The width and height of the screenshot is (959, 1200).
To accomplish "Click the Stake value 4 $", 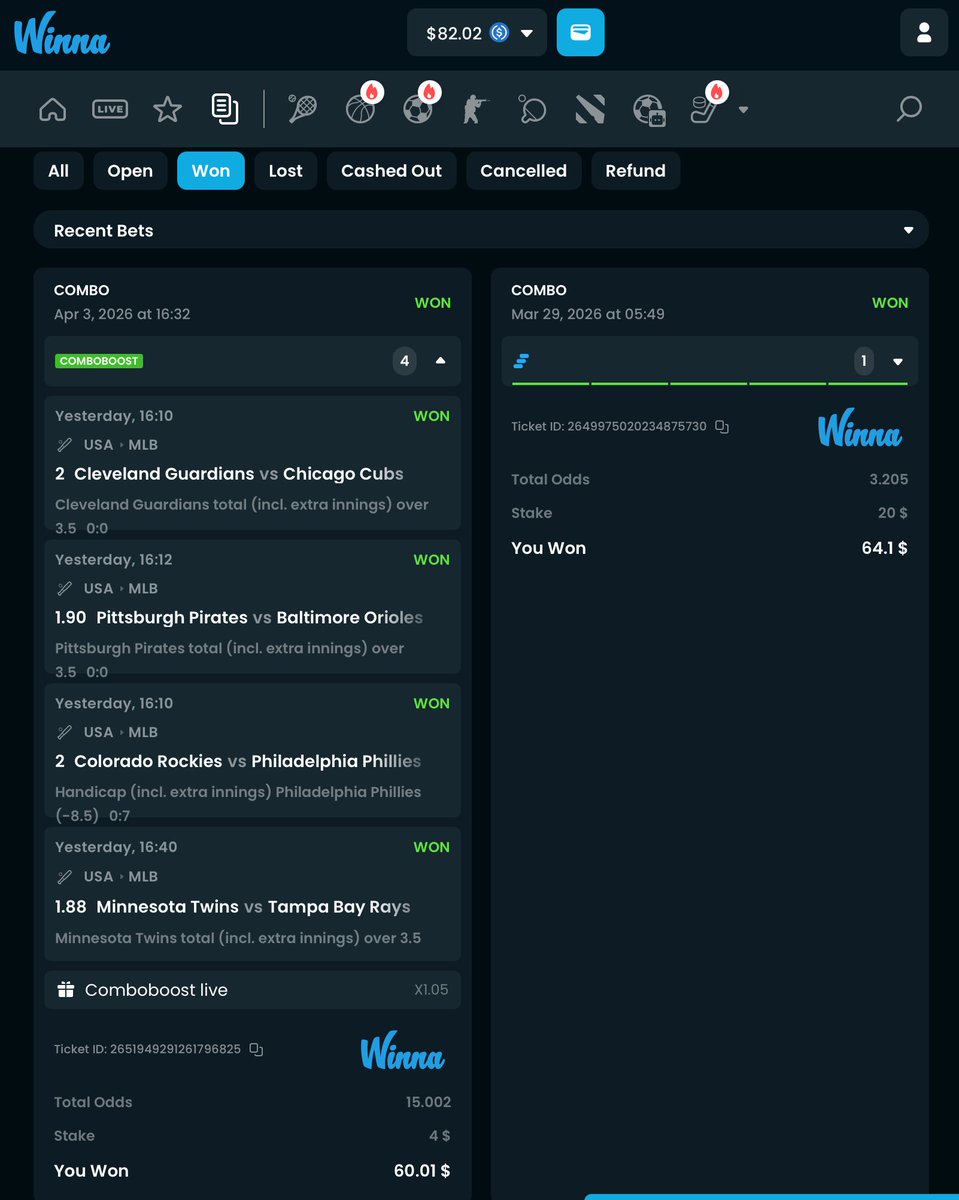I will (440, 1136).
